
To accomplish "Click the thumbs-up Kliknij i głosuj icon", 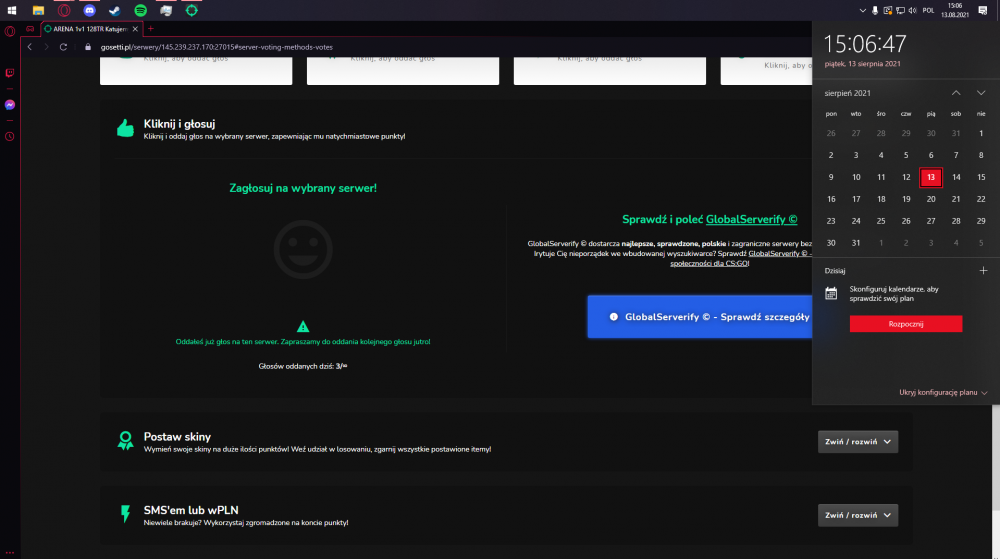I will click(x=126, y=128).
